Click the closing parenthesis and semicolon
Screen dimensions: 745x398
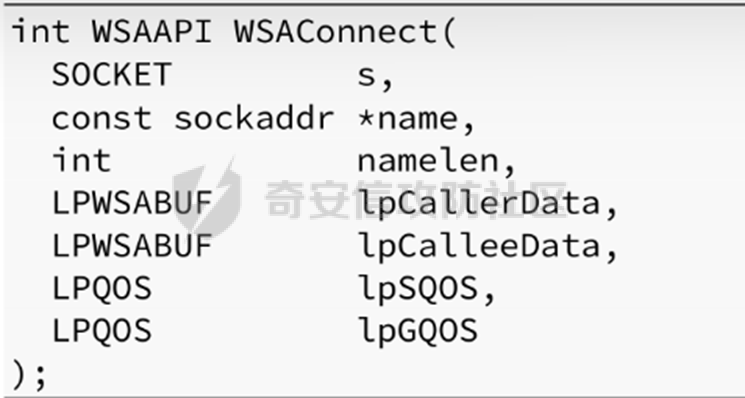(x=29, y=375)
